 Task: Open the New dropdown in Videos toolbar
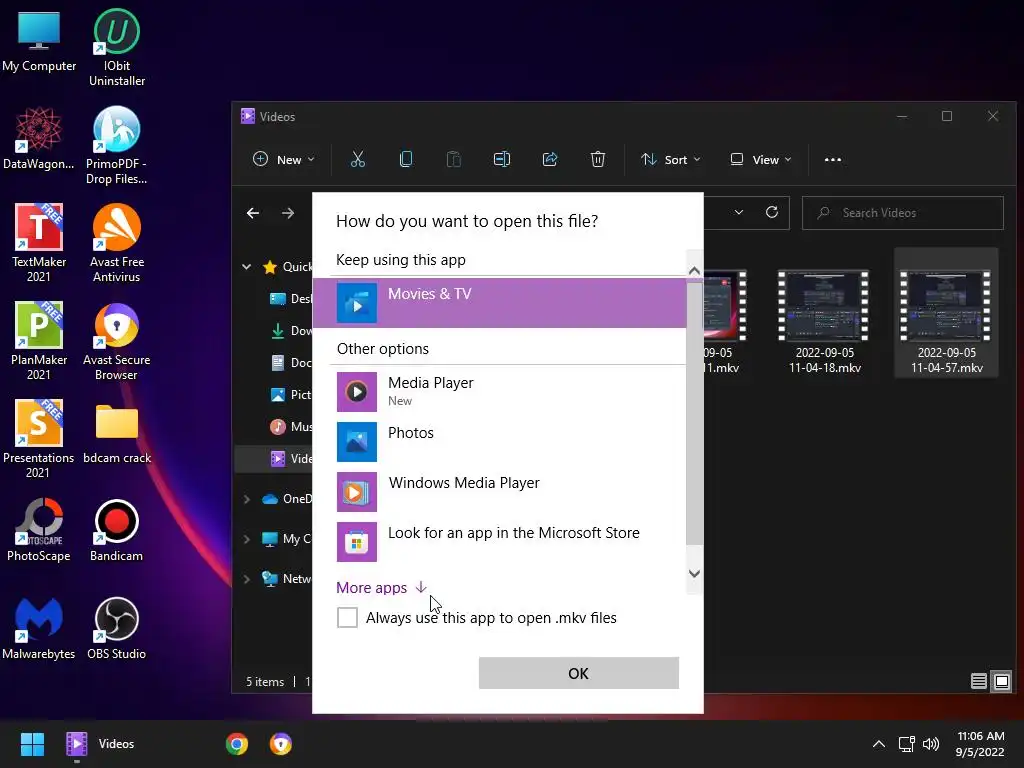283,159
